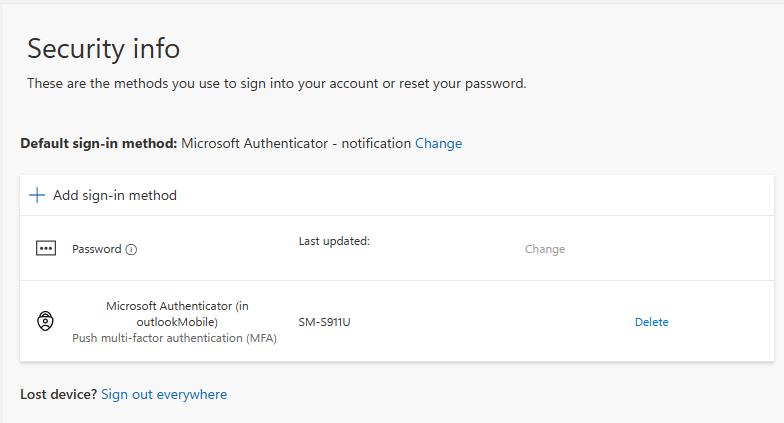Click the Password dots icon
The image size is (784, 423).
pyautogui.click(x=46, y=248)
